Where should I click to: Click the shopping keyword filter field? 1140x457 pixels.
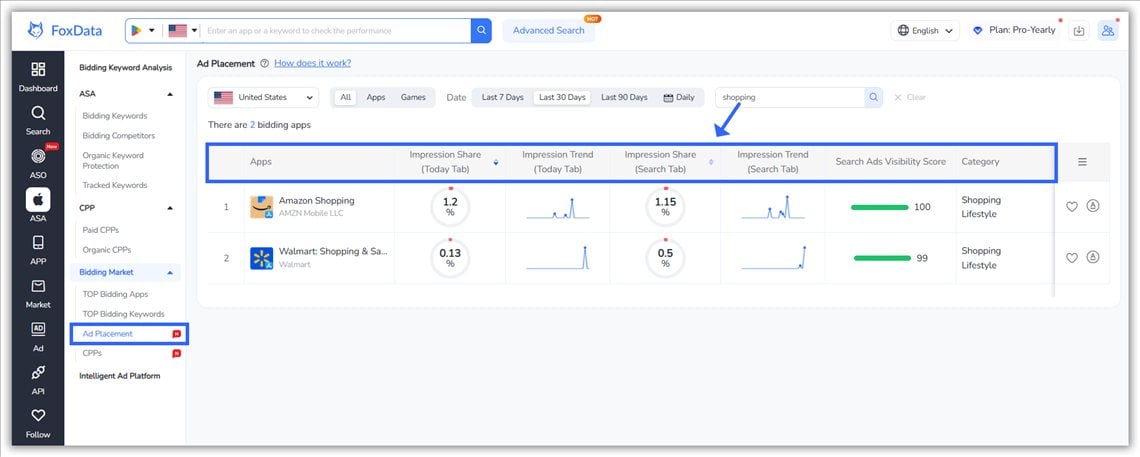790,97
